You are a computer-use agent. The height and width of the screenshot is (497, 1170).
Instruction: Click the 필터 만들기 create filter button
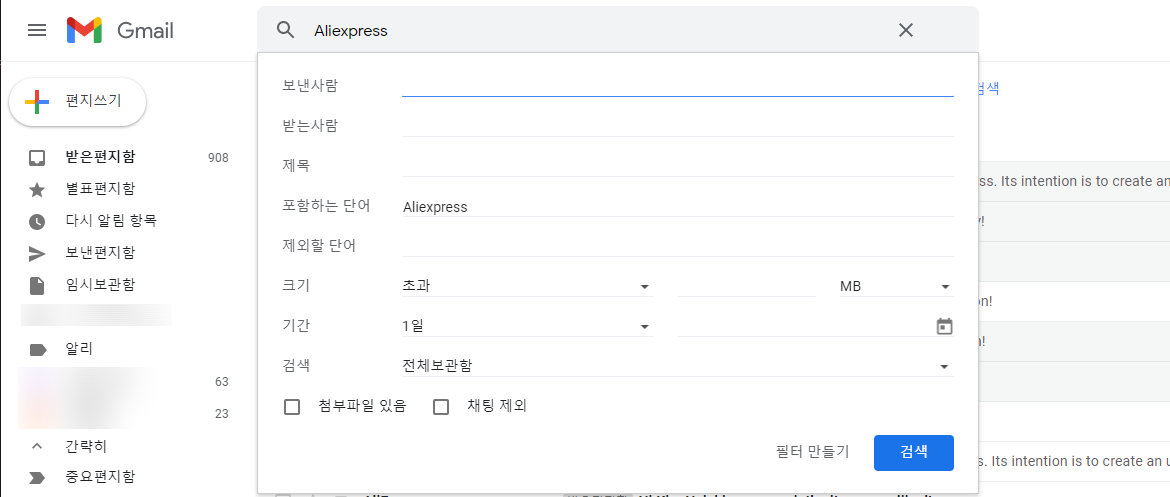(x=812, y=451)
